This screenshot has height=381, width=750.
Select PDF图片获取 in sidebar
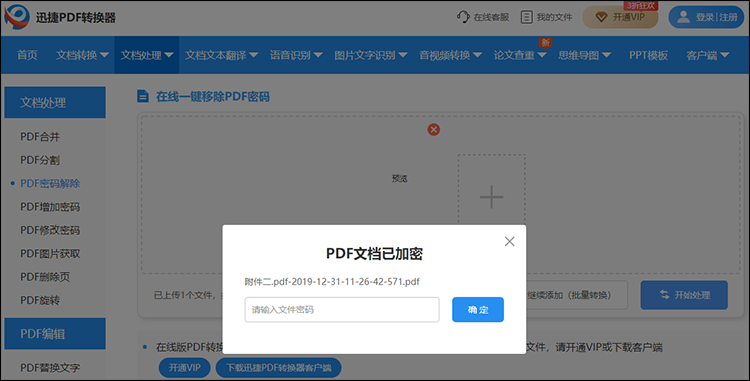[x=50, y=254]
